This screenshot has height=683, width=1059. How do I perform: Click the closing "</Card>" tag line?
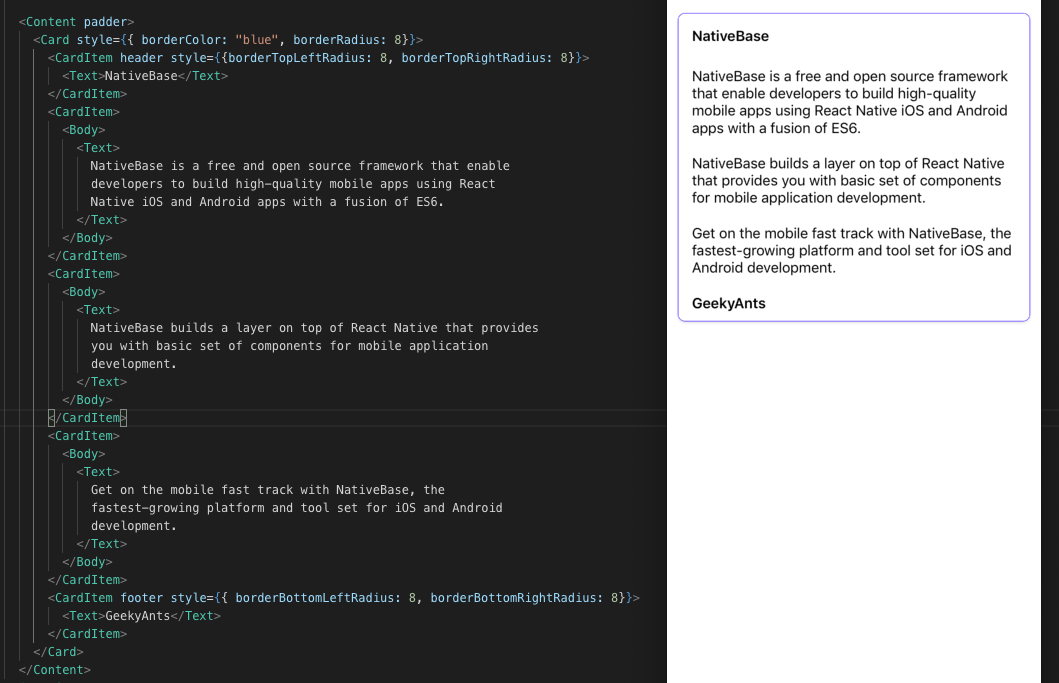coord(58,652)
